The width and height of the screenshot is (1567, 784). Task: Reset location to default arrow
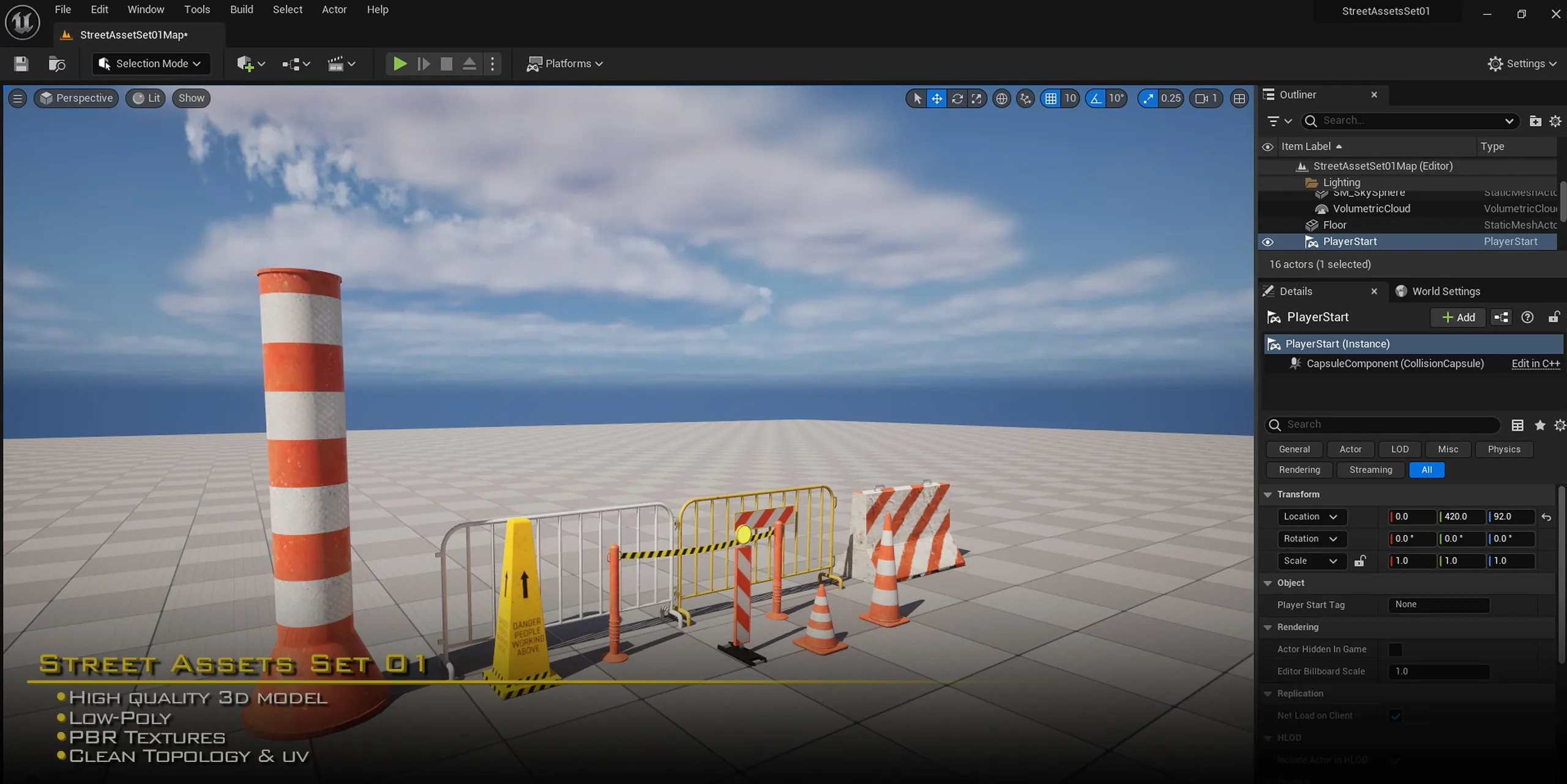tap(1547, 517)
